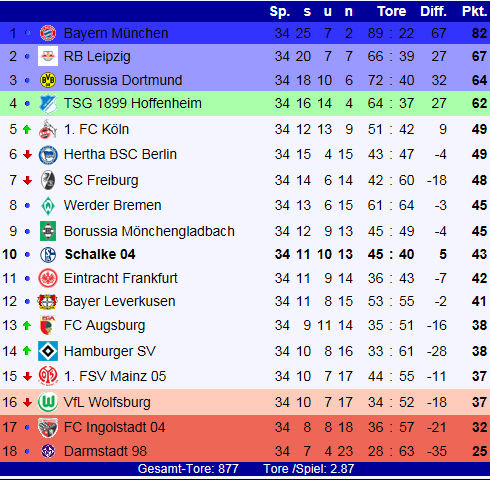Click the 1. FSV Mainz 05 logo
Viewport: 490px width, 480px height.
pyautogui.click(x=48, y=376)
